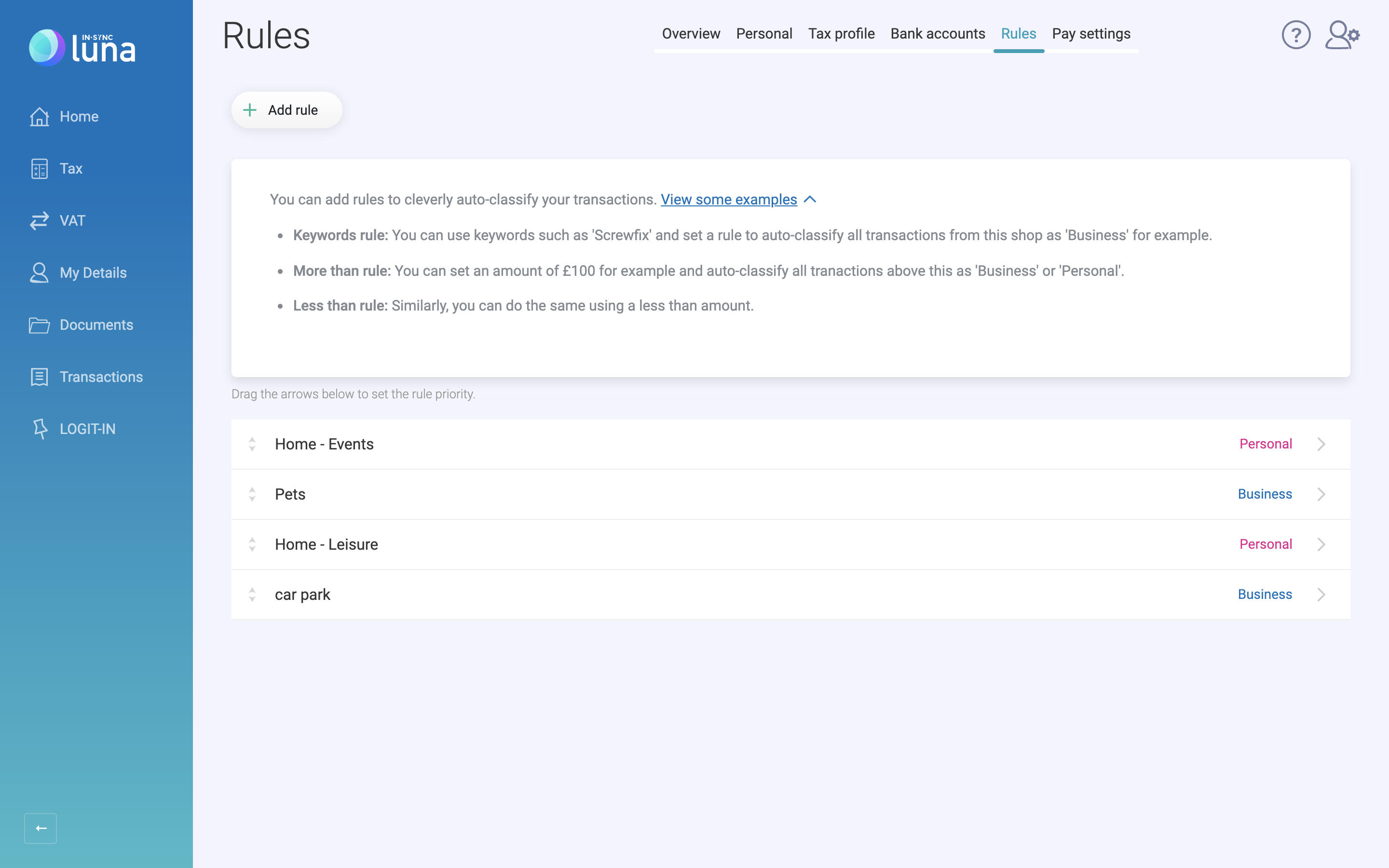Expand the Home - Events rule chevron
Viewport: 1389px width, 868px height.
tap(1321, 444)
